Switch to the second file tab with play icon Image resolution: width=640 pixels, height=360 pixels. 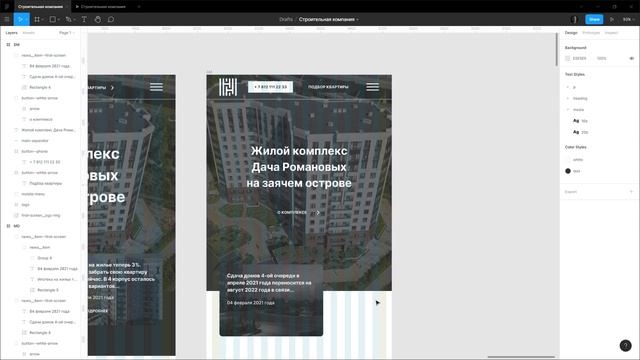[x=101, y=7]
